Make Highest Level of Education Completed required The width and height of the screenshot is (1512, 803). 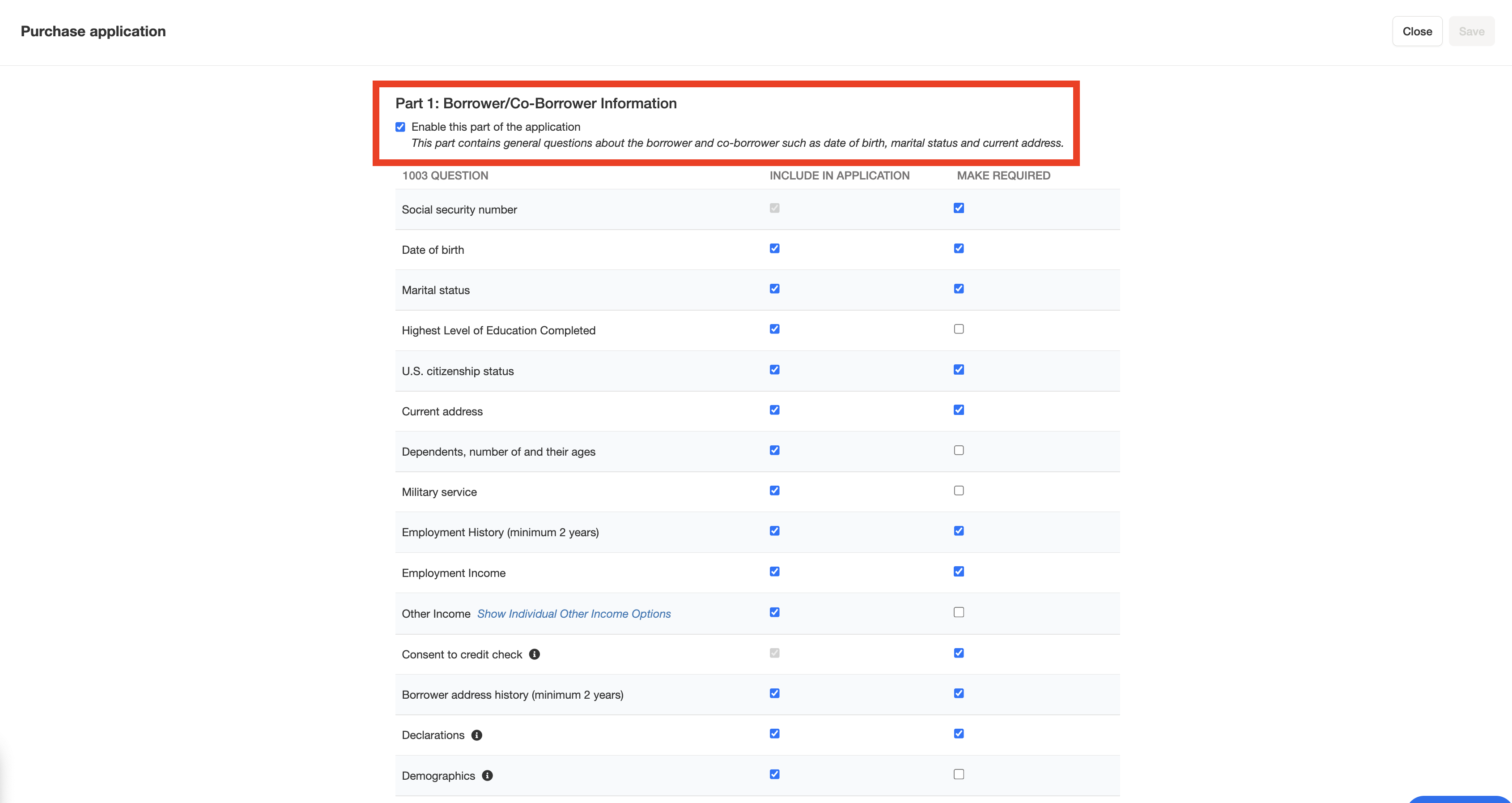point(959,329)
